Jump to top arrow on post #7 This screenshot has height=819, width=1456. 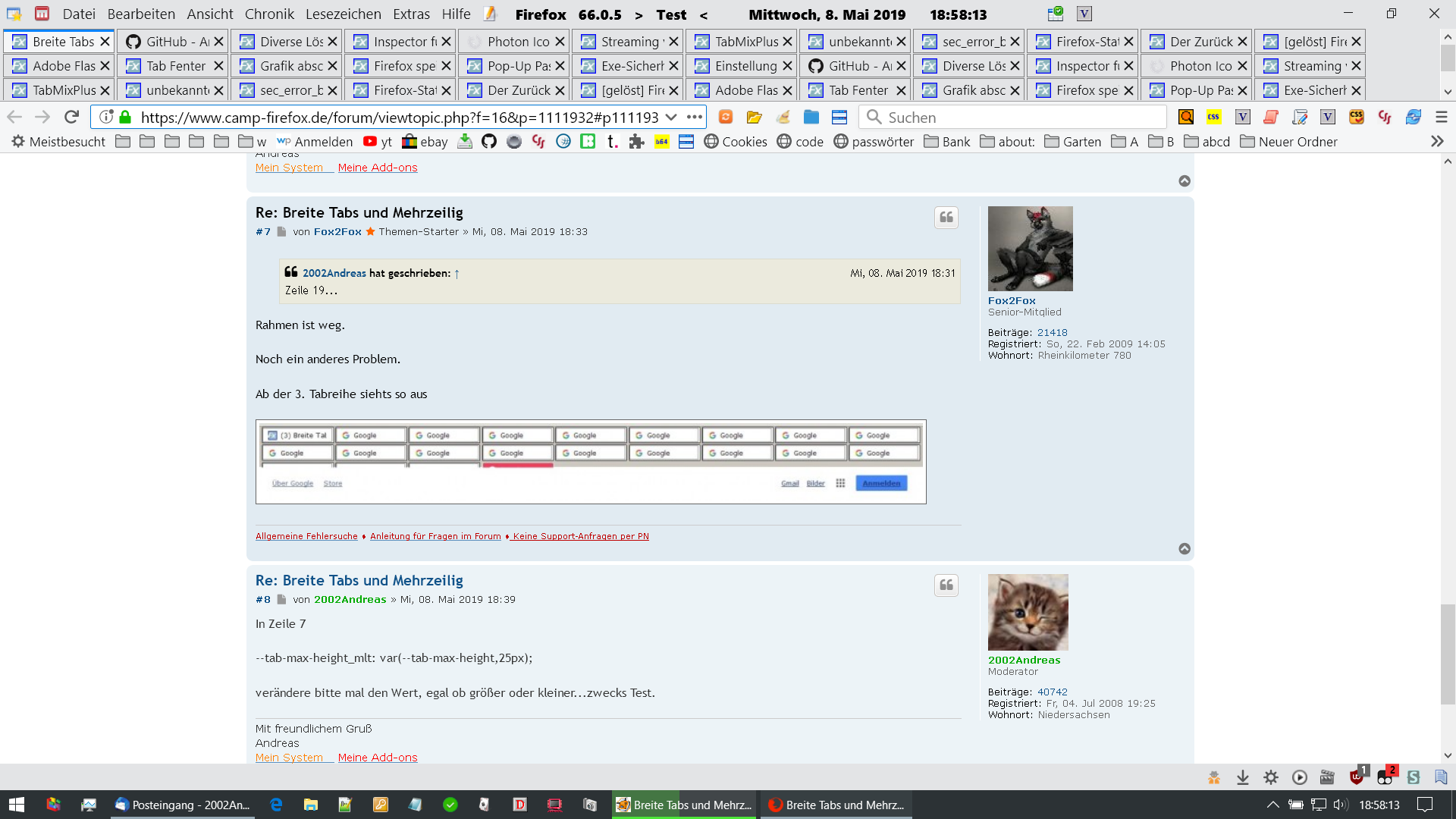(1184, 548)
